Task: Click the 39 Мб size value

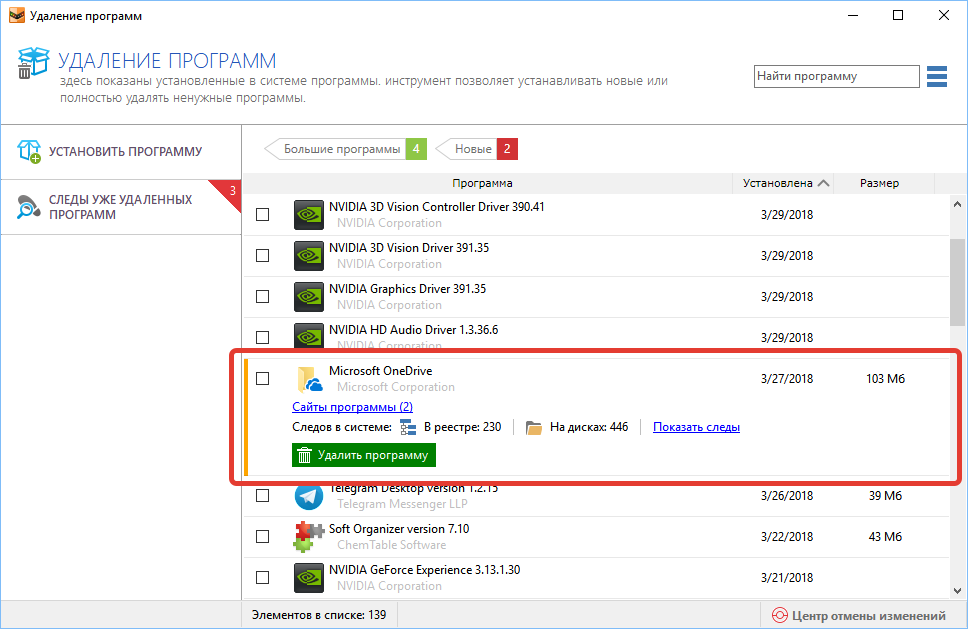Action: [885, 496]
